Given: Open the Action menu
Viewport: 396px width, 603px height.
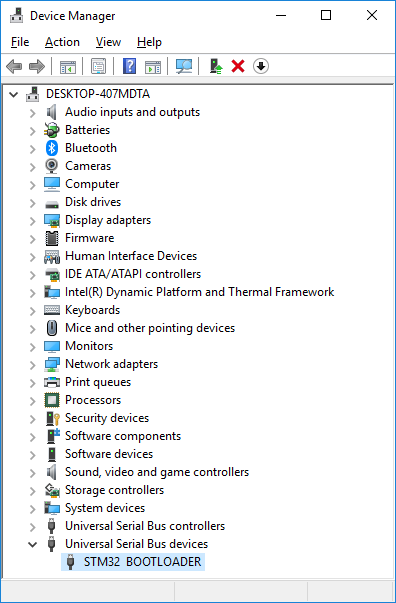Looking at the screenshot, I should [62, 42].
